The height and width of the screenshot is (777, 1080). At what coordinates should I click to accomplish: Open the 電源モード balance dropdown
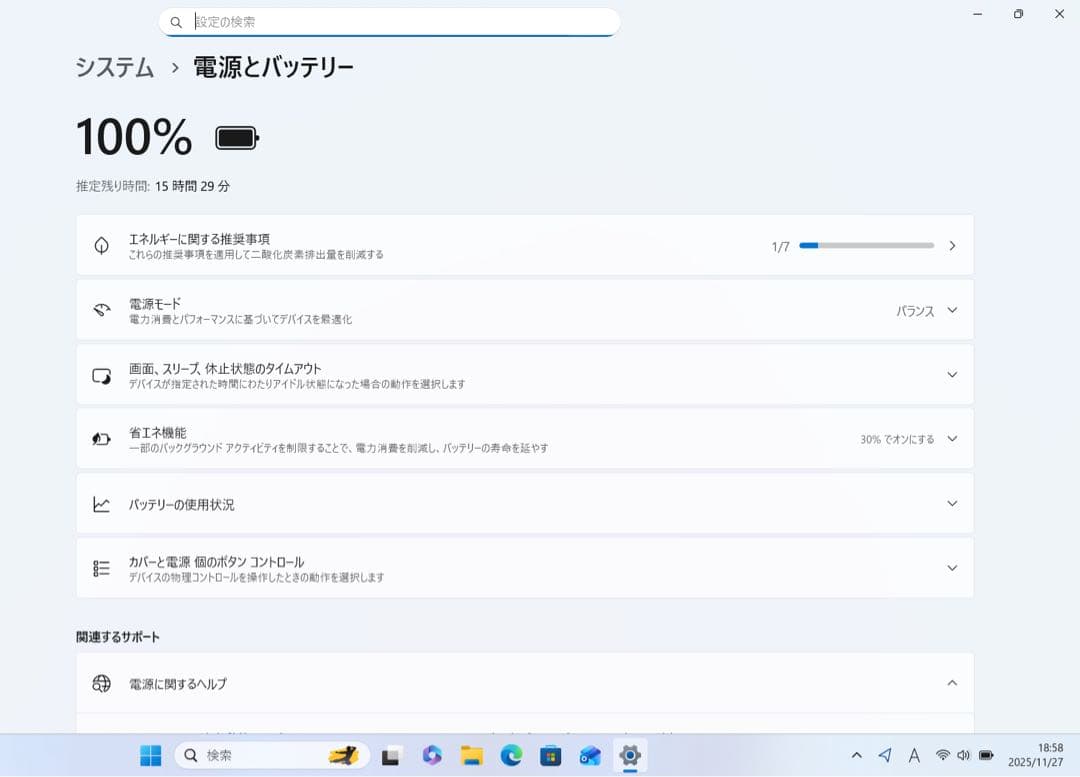(926, 310)
